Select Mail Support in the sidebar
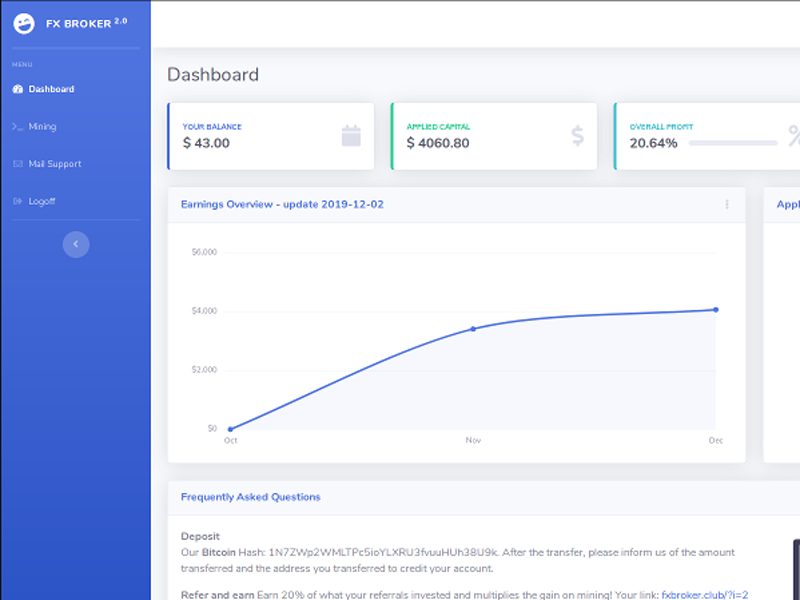Viewport: 800px width, 600px height. click(x=55, y=164)
